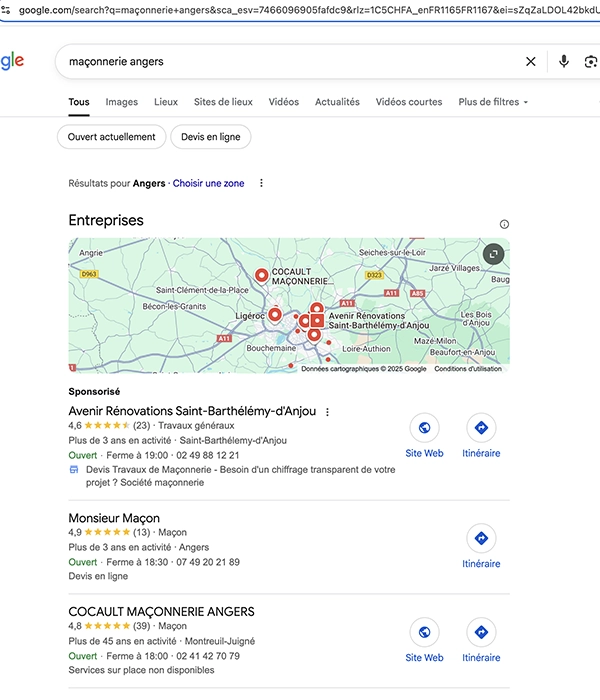Switch to the Vidéos tab

coord(284,102)
